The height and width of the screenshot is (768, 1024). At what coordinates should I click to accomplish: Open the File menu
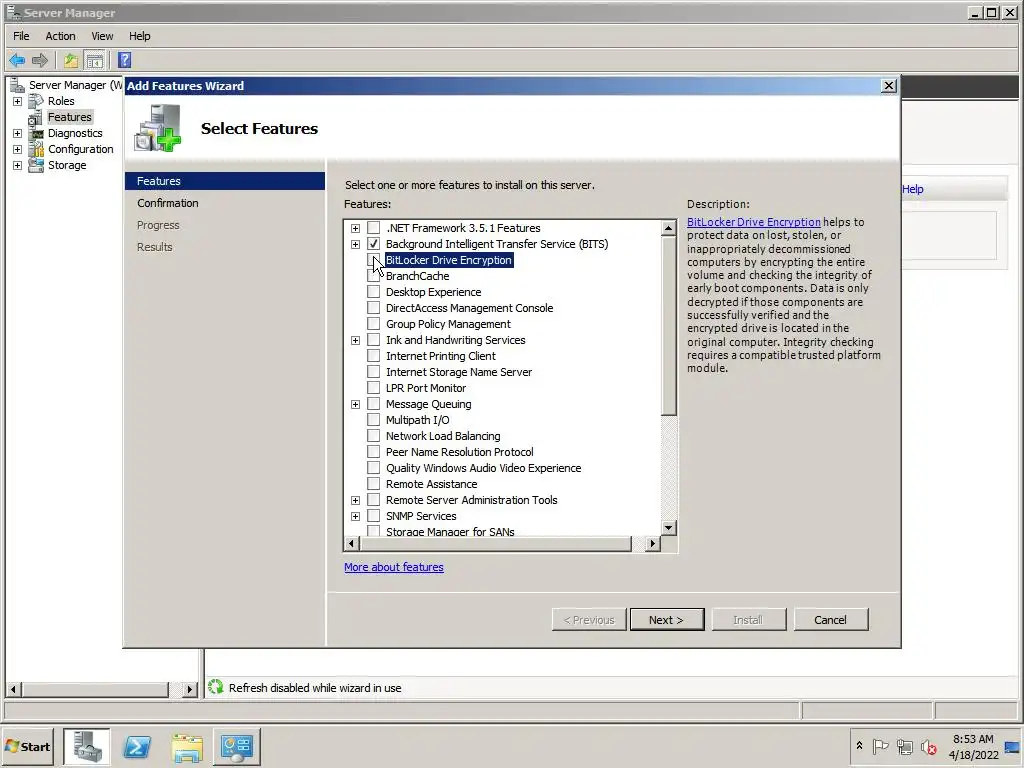point(22,36)
